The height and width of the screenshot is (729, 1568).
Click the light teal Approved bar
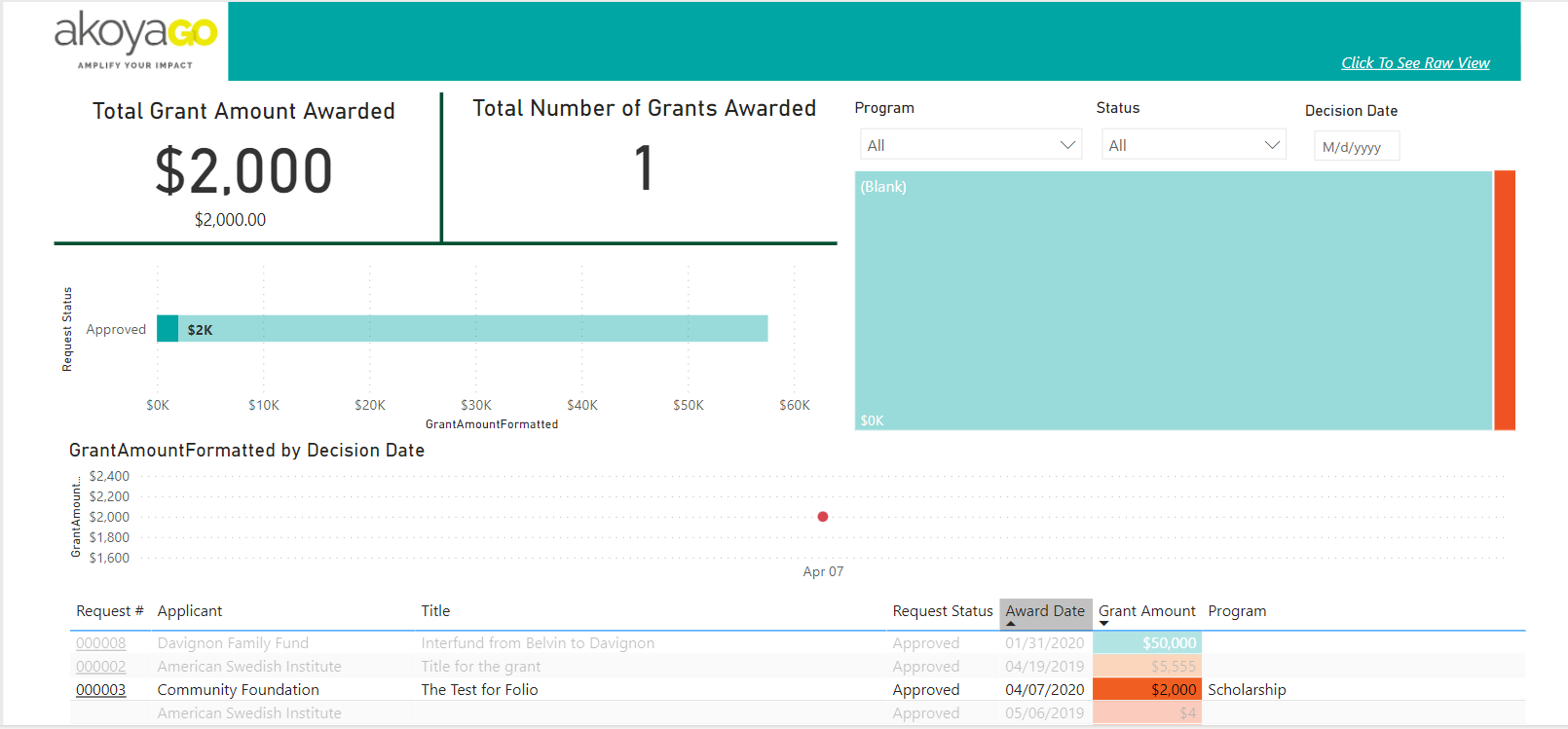[472, 329]
